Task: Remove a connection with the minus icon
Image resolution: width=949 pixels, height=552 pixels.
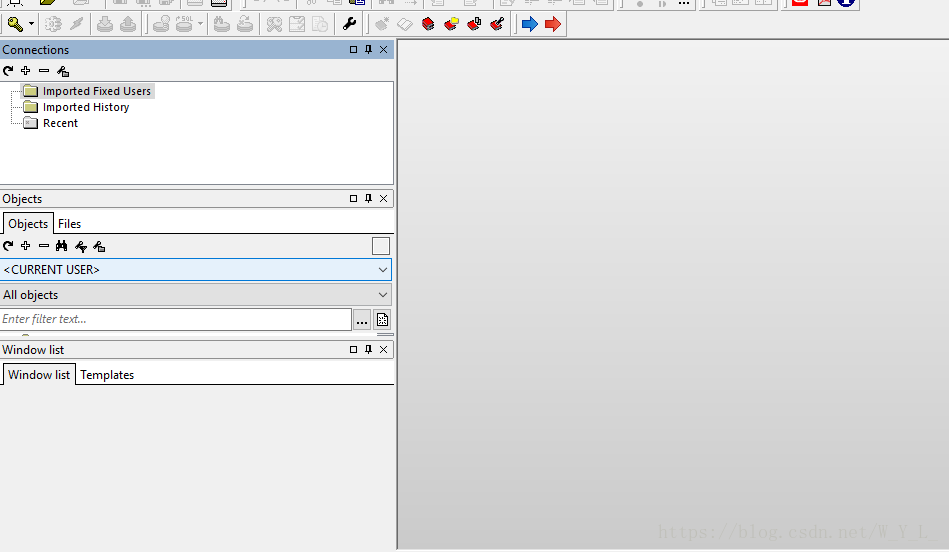Action: coord(44,71)
